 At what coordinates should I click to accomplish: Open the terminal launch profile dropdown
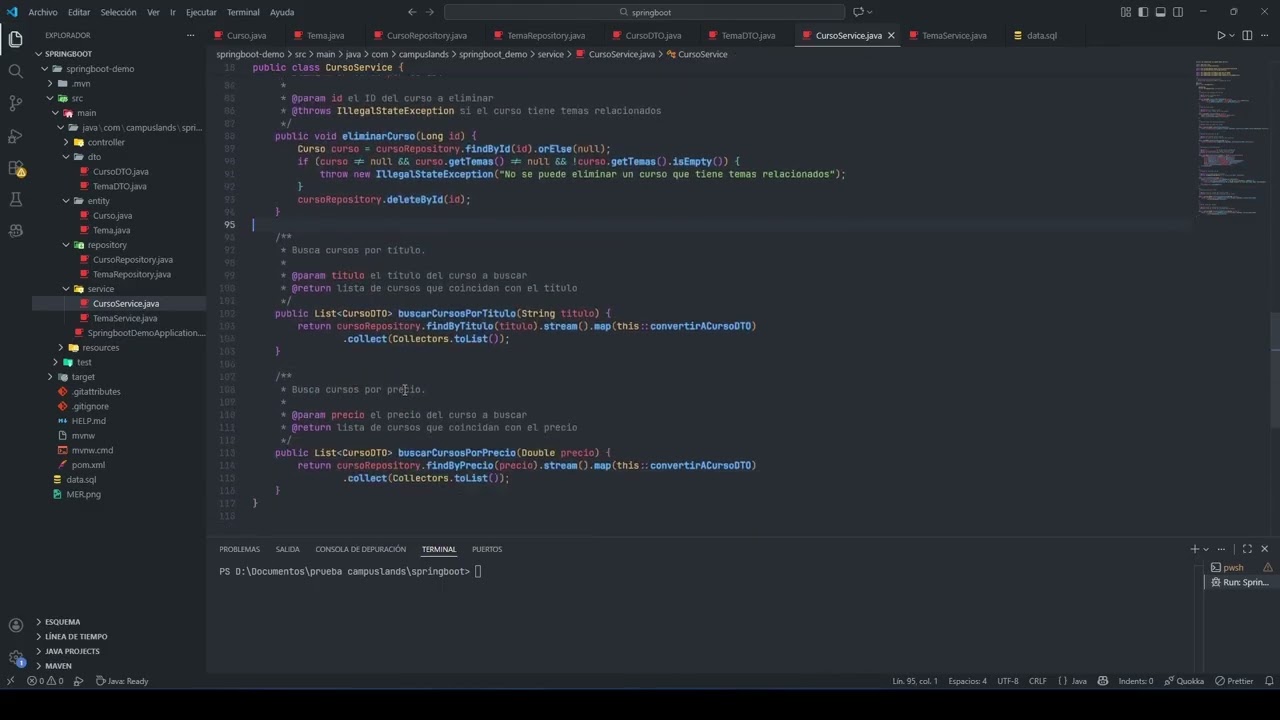tap(1206, 549)
